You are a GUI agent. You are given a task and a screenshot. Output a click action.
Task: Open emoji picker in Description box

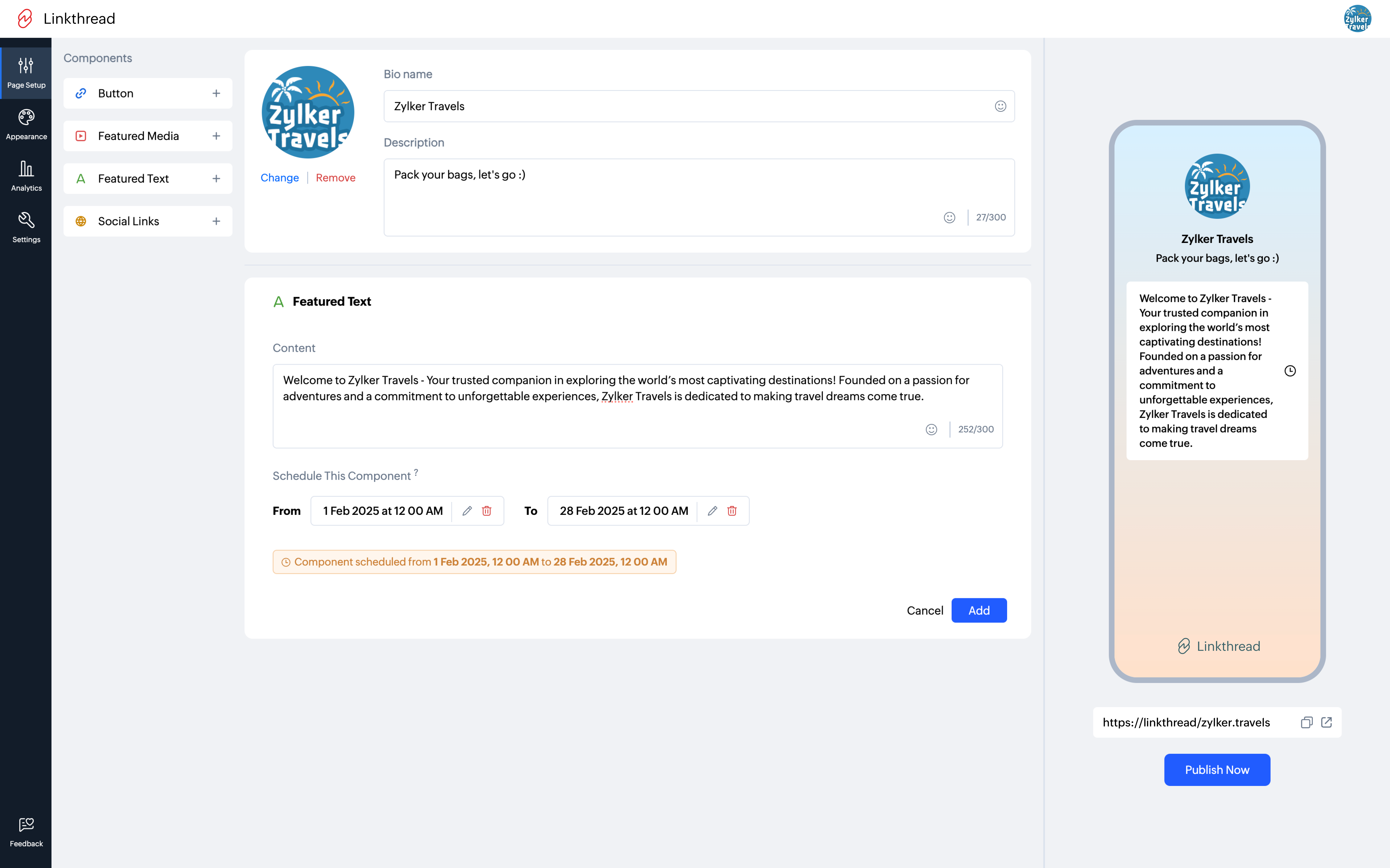tap(949, 217)
